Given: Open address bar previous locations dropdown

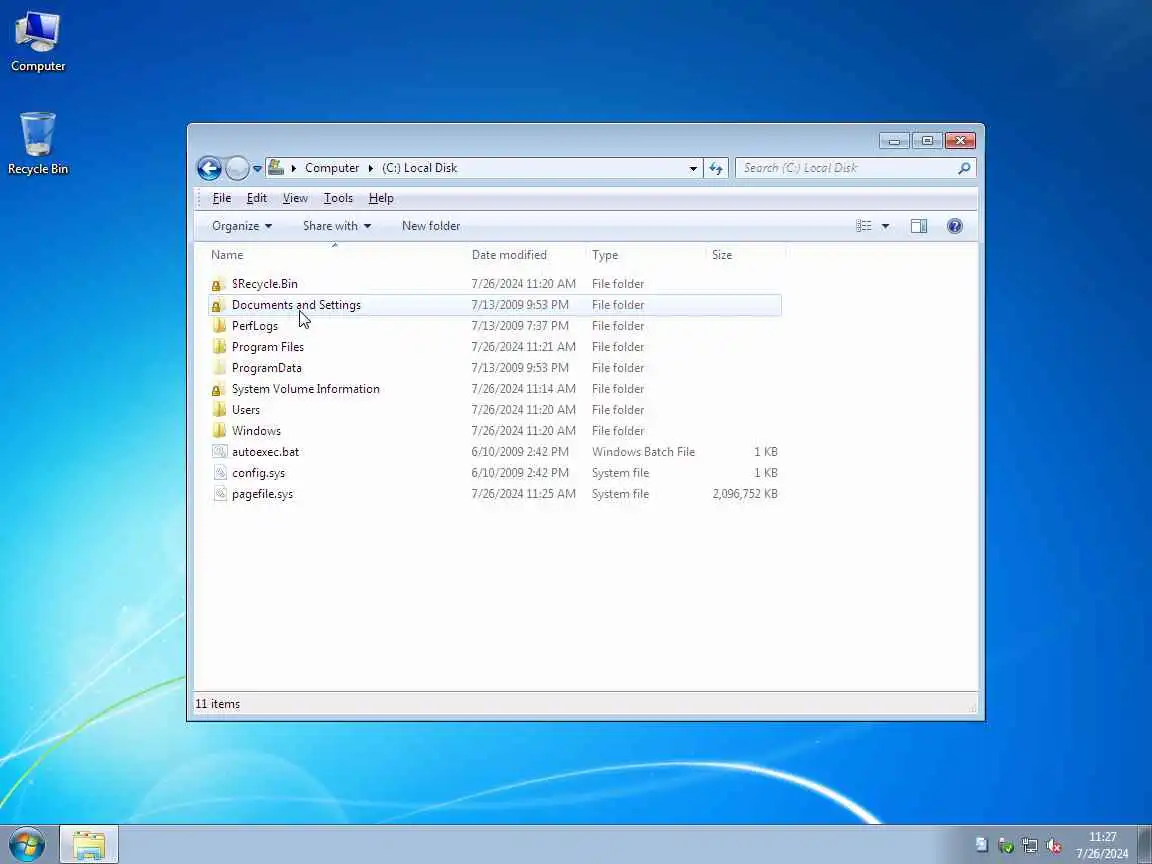Looking at the screenshot, I should click(693, 168).
